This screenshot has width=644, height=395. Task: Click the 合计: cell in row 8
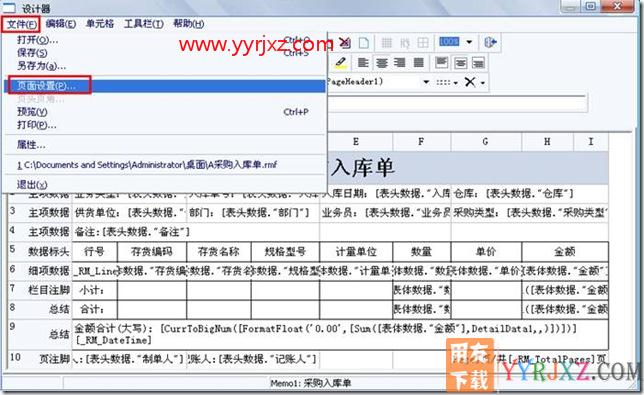click(94, 309)
